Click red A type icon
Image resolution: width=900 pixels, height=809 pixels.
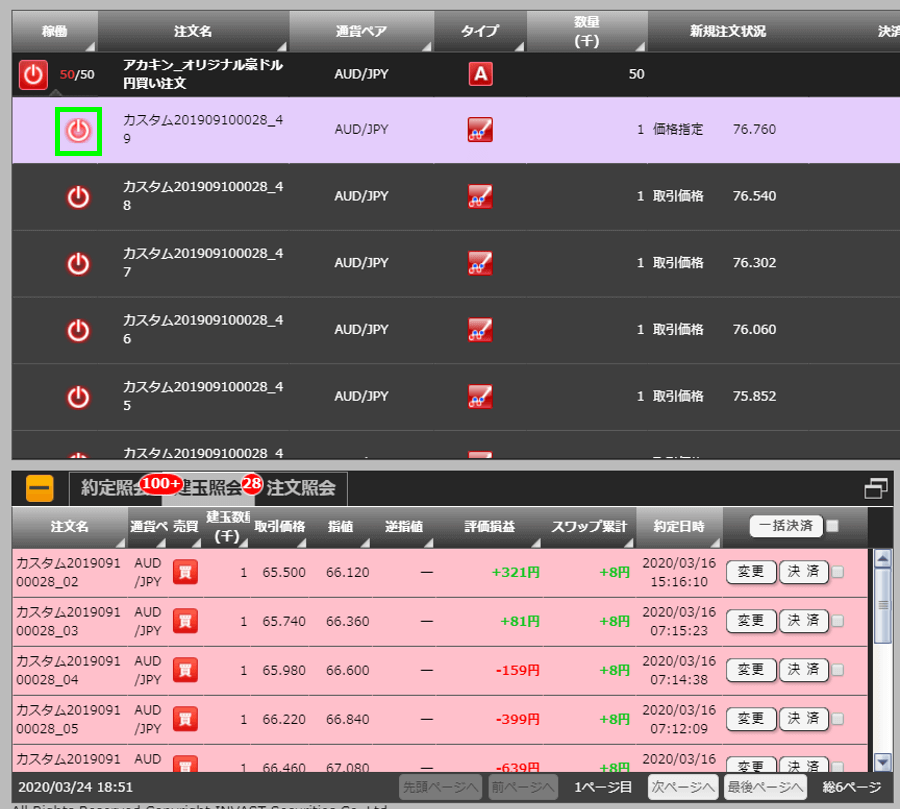click(x=480, y=74)
